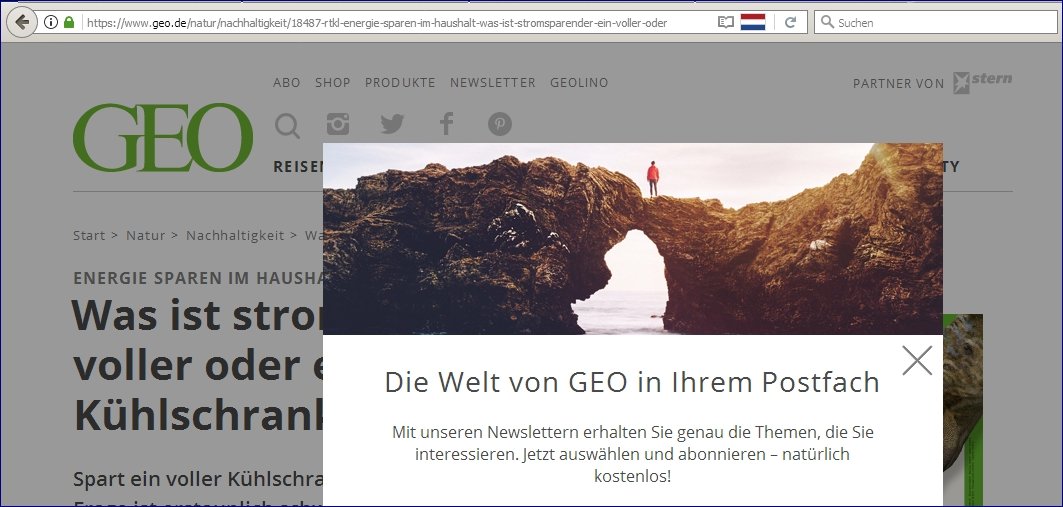This screenshot has width=1063, height=507.
Task: Close the newsletter popup with the X
Action: (917, 360)
